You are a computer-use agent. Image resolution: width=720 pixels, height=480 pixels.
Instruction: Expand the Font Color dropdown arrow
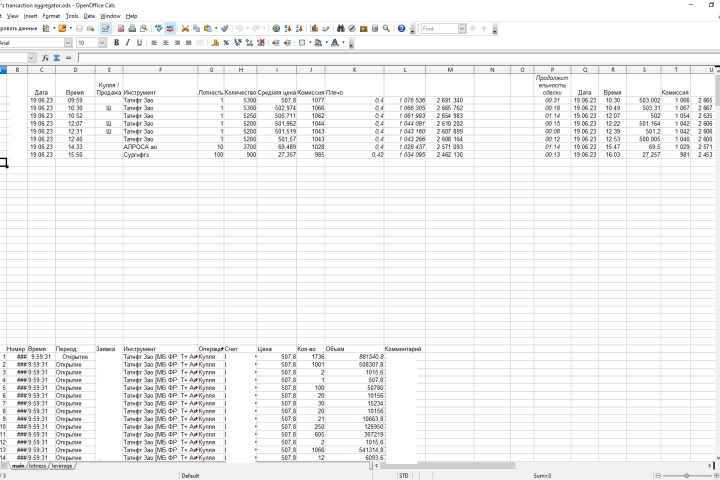(343, 43)
